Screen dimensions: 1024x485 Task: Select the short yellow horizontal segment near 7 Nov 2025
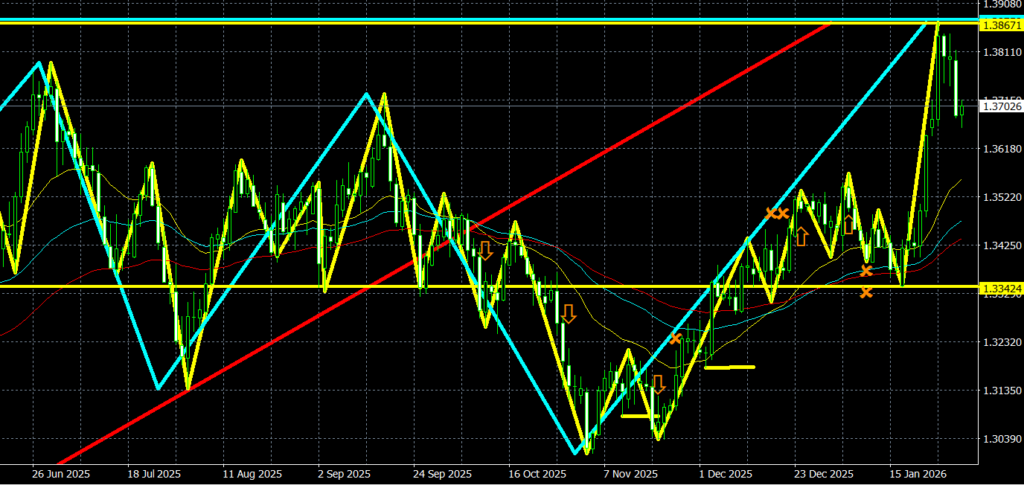[x=637, y=415]
